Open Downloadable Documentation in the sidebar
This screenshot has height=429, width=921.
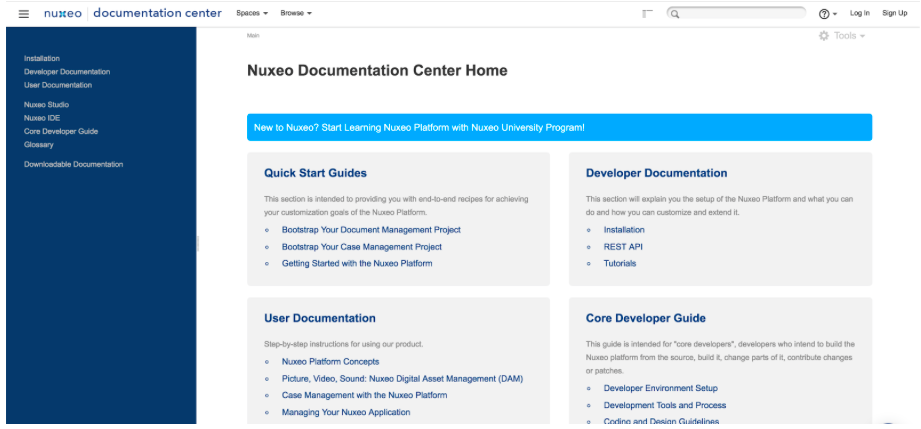(73, 165)
